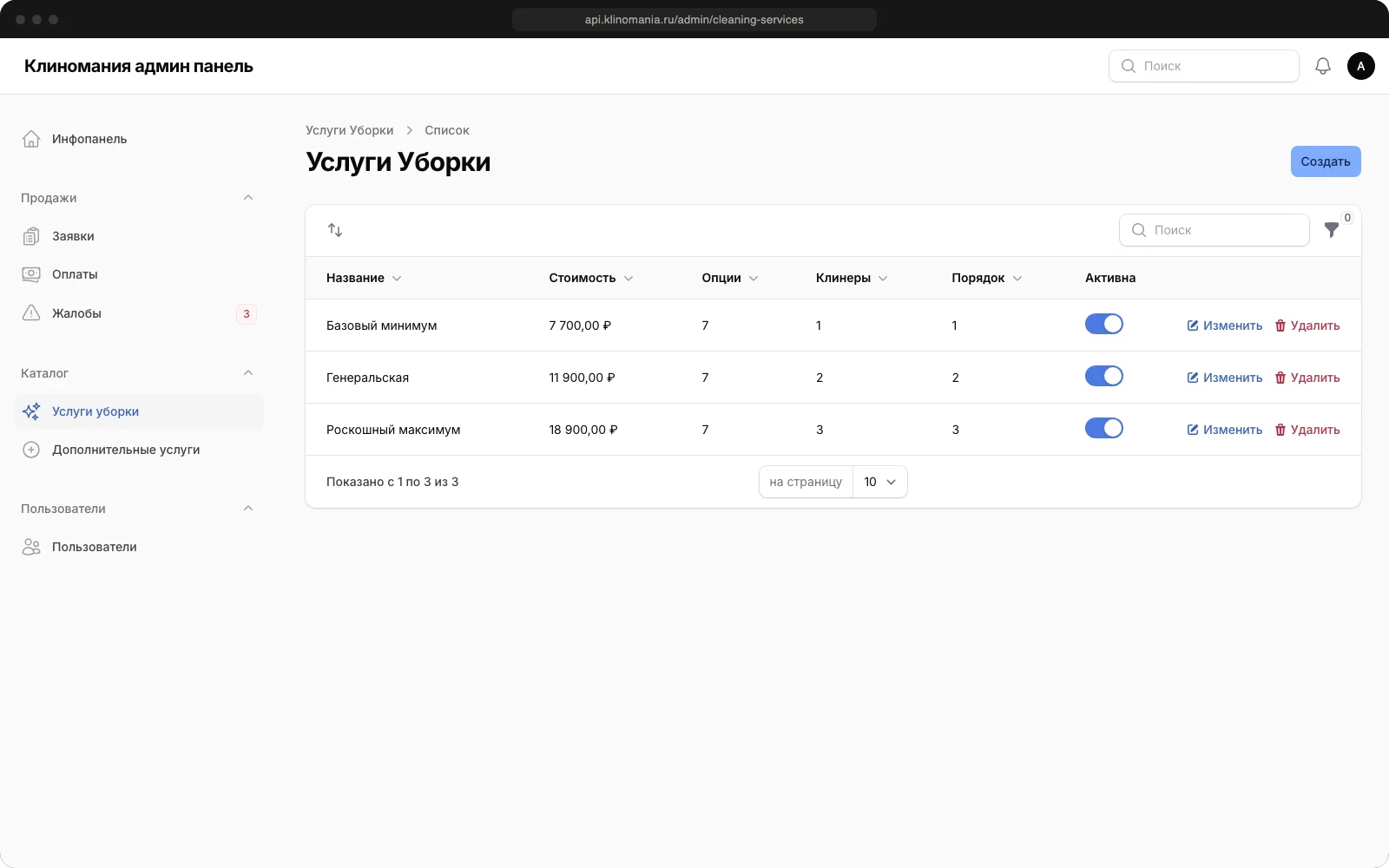Collapse the Каталог sidebar group
The image size is (1389, 868).
(248, 373)
